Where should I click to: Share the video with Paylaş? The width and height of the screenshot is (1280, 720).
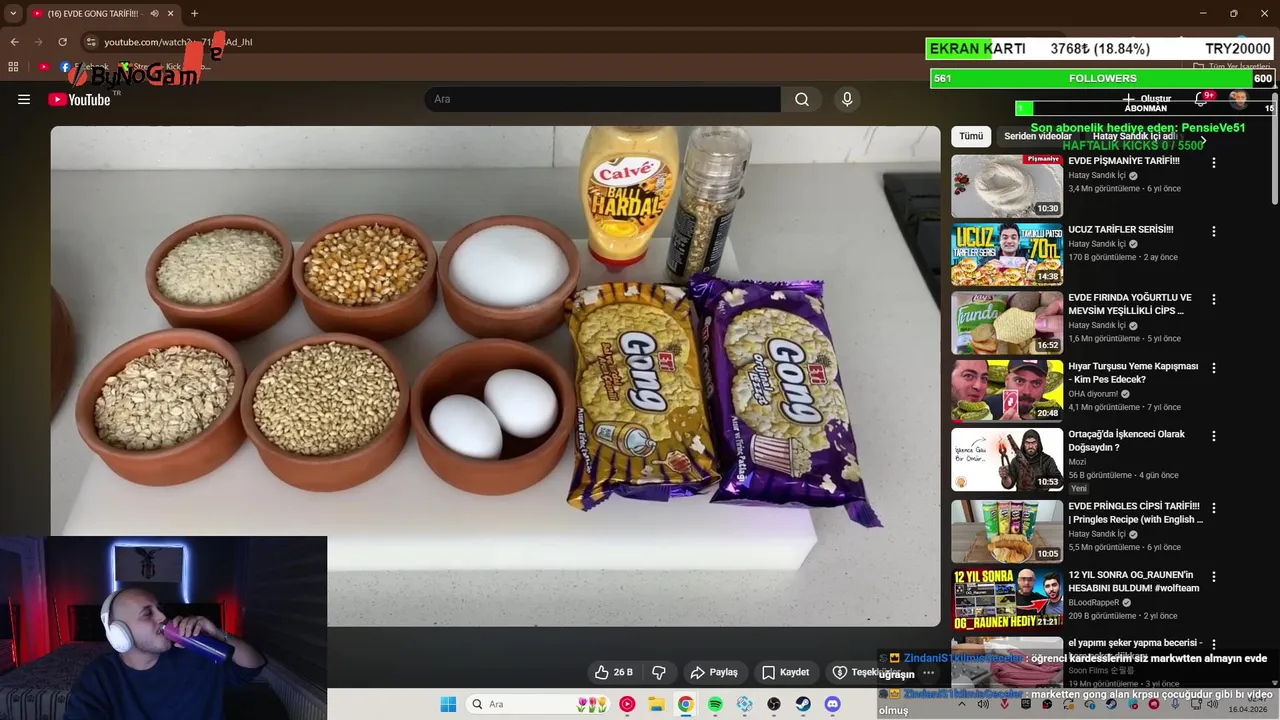click(714, 672)
